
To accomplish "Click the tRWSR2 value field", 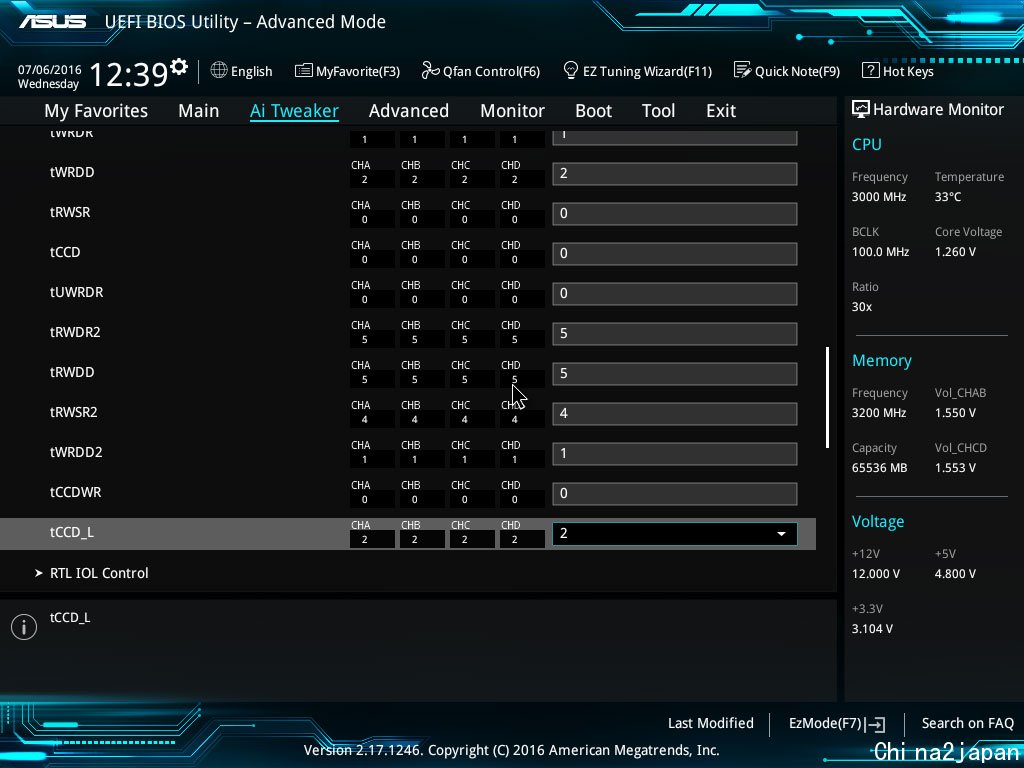I will [x=675, y=413].
